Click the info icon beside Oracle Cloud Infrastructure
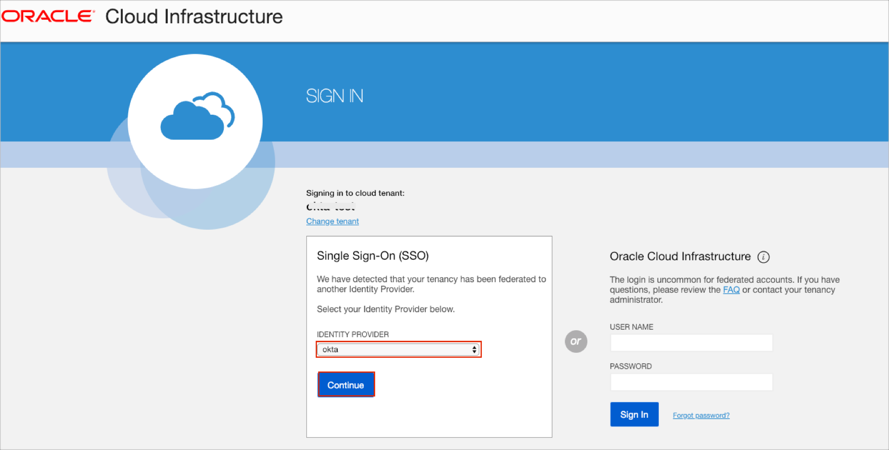 click(x=763, y=257)
